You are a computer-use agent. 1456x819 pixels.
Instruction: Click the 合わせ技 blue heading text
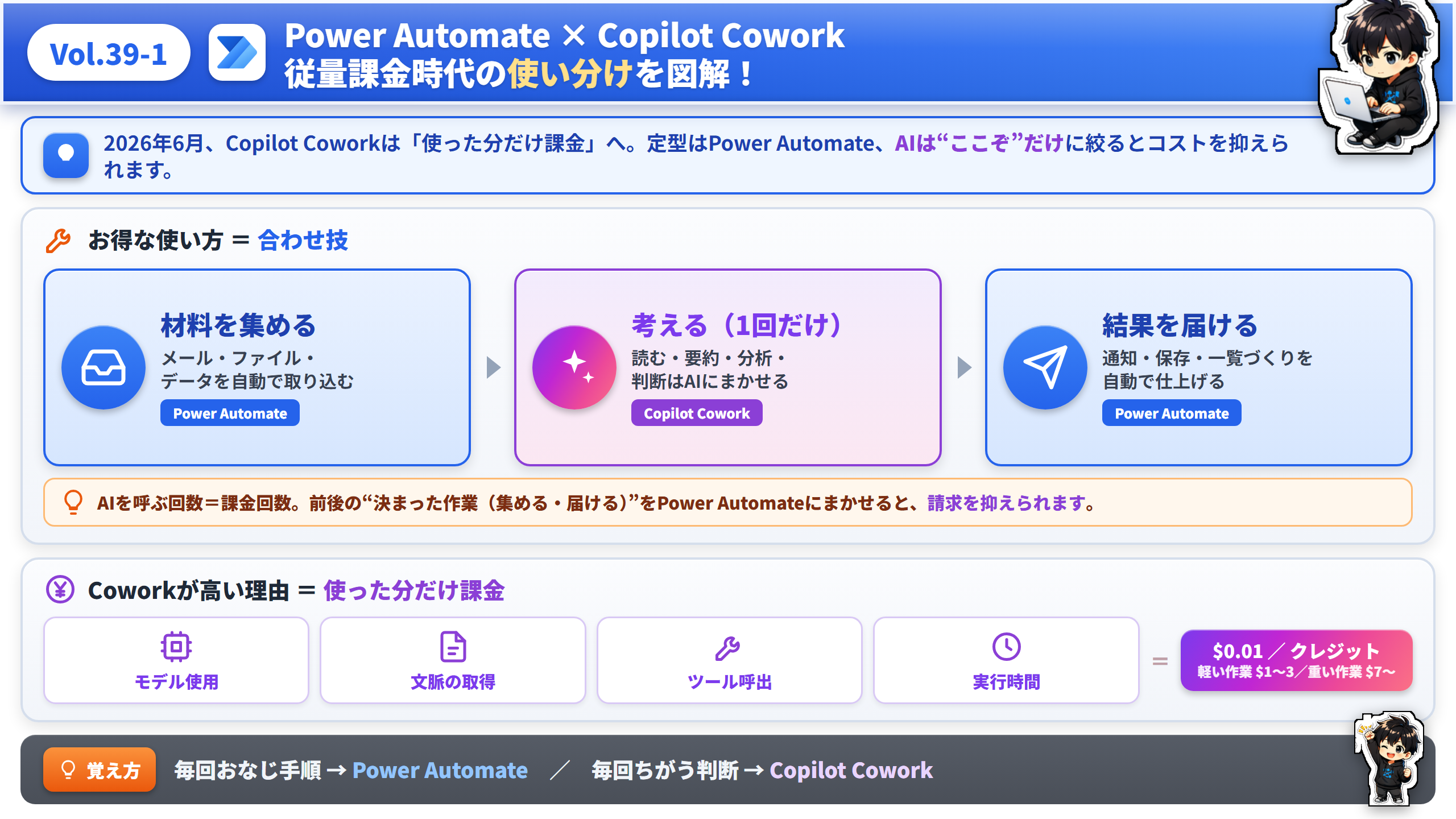(303, 241)
